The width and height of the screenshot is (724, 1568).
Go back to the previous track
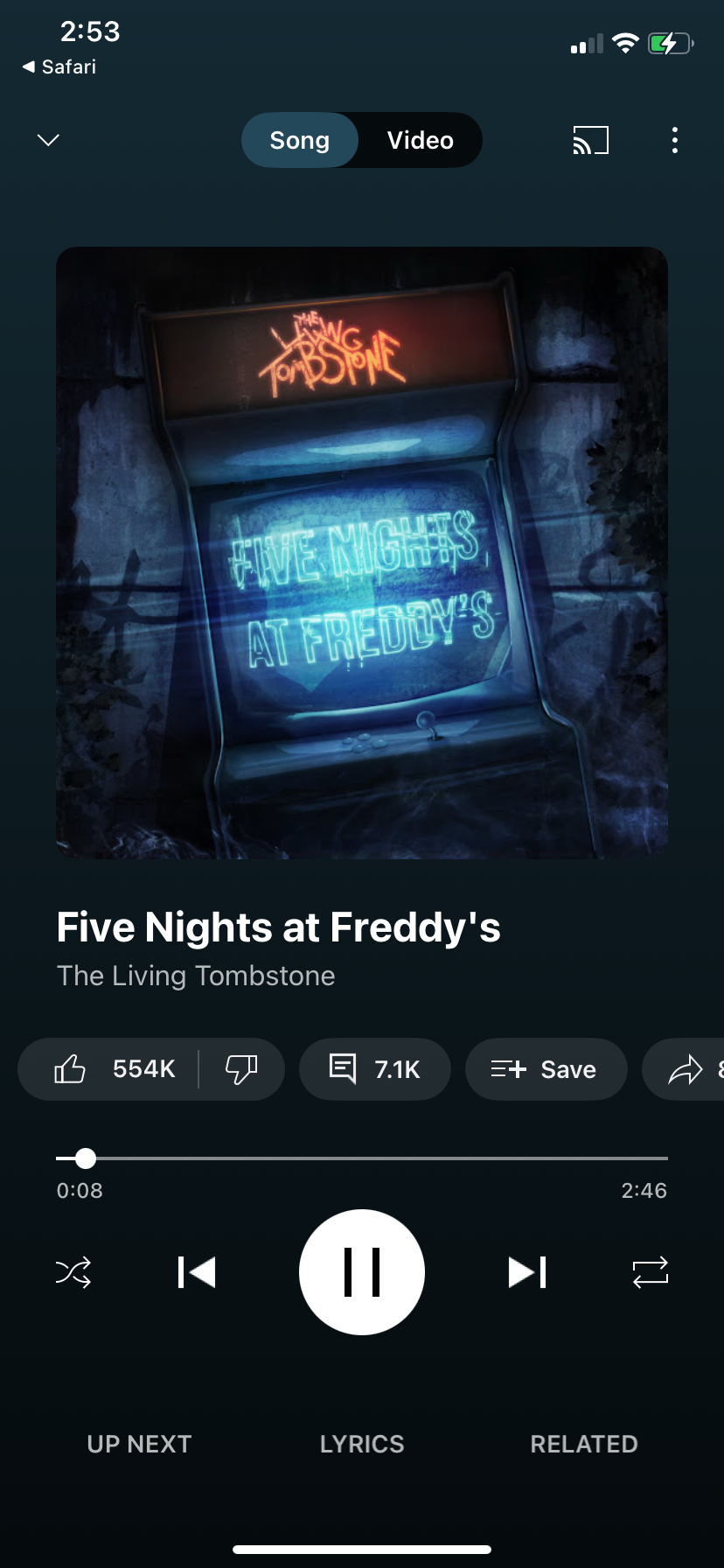tap(196, 1272)
